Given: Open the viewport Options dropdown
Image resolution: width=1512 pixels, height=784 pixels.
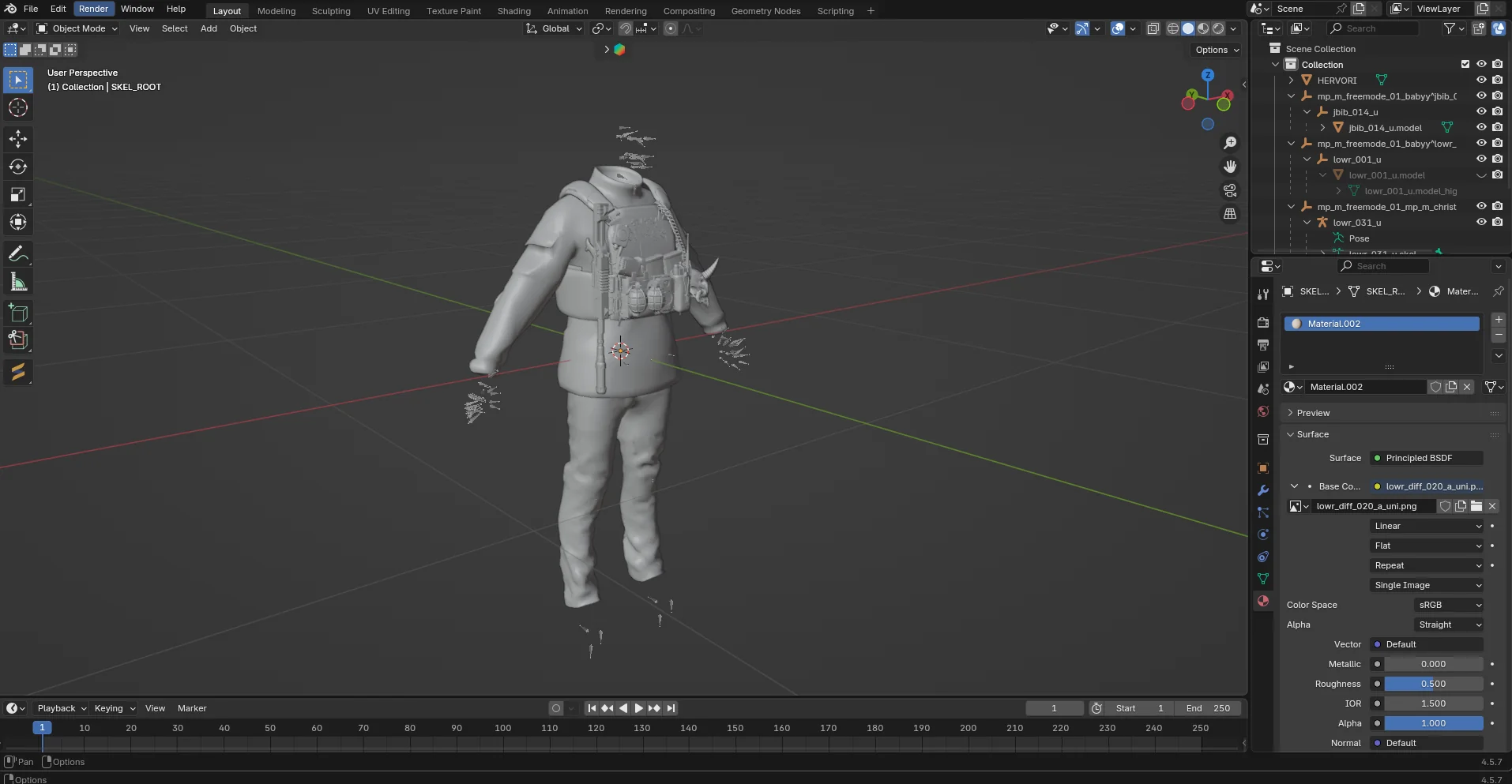Looking at the screenshot, I should pos(1217,50).
